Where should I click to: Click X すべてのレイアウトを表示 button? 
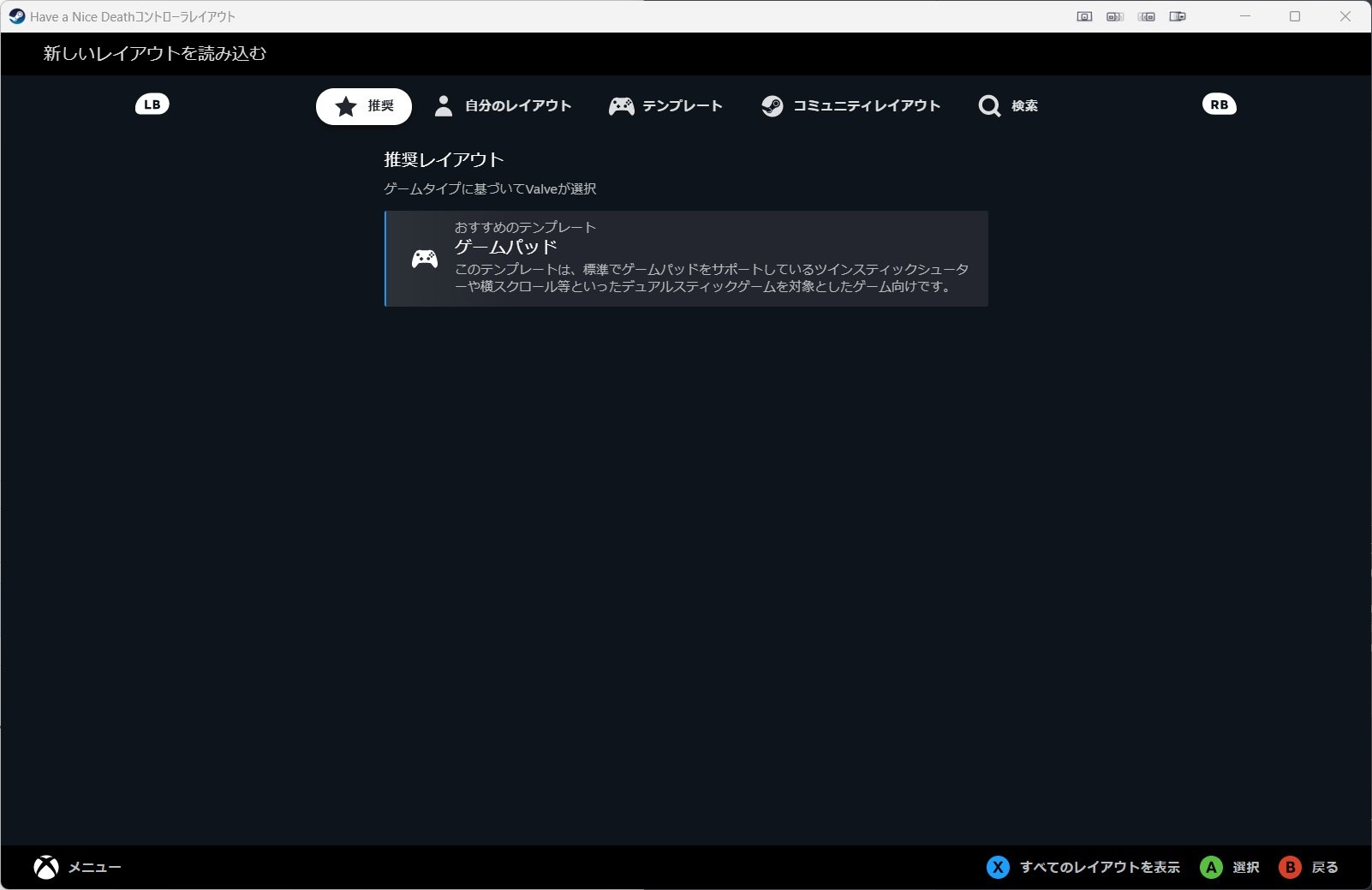click(1083, 868)
